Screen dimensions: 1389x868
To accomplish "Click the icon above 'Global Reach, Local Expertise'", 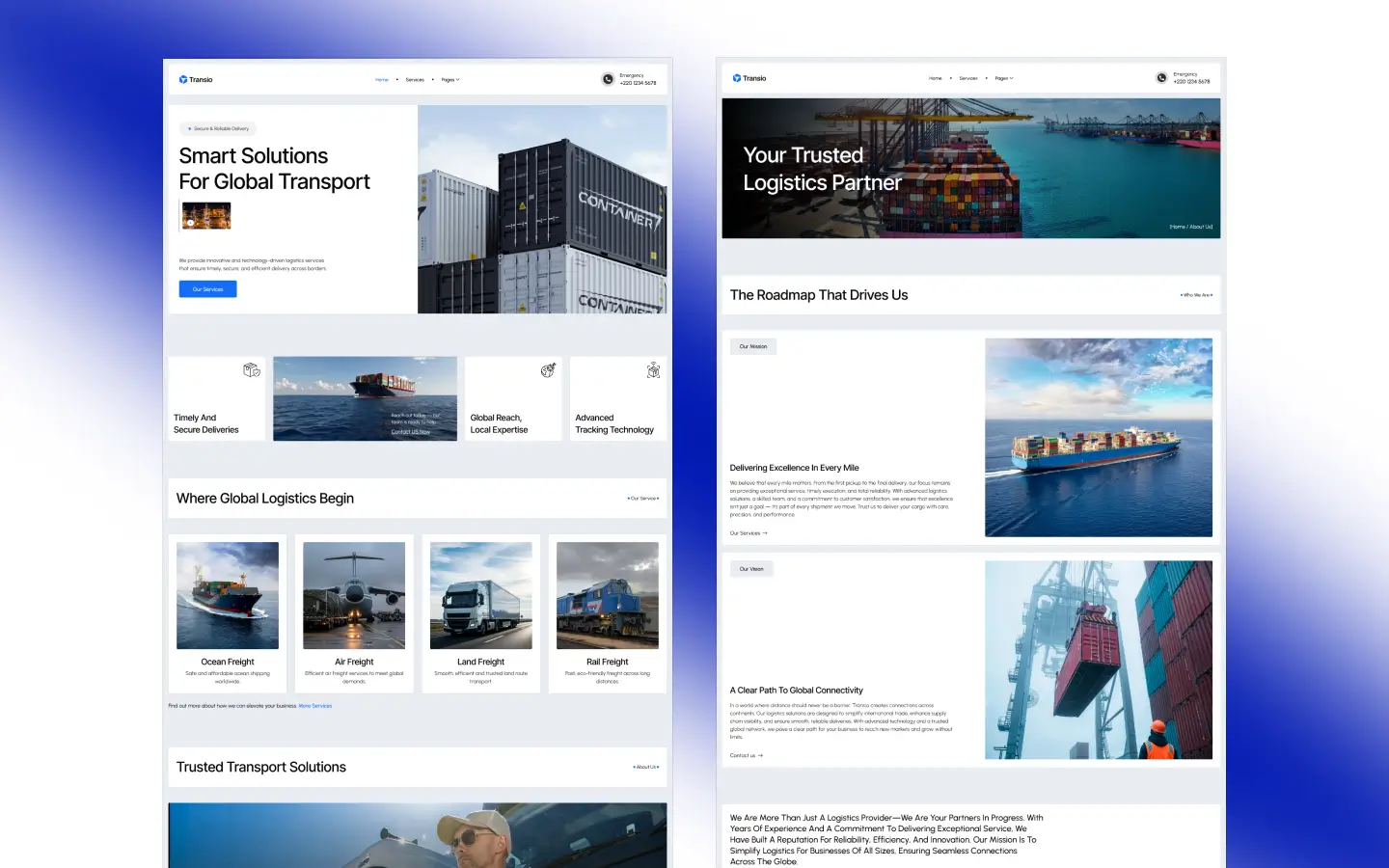I will (549, 369).
